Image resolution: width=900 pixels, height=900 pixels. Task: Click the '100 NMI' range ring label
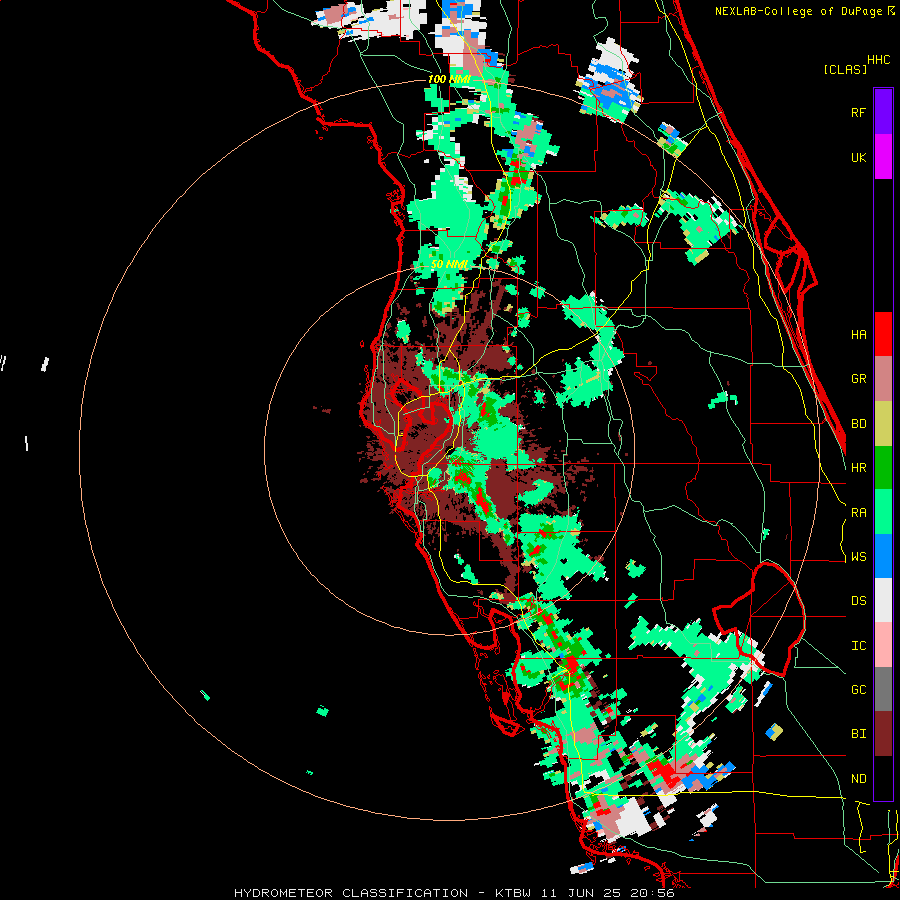pyautogui.click(x=449, y=79)
